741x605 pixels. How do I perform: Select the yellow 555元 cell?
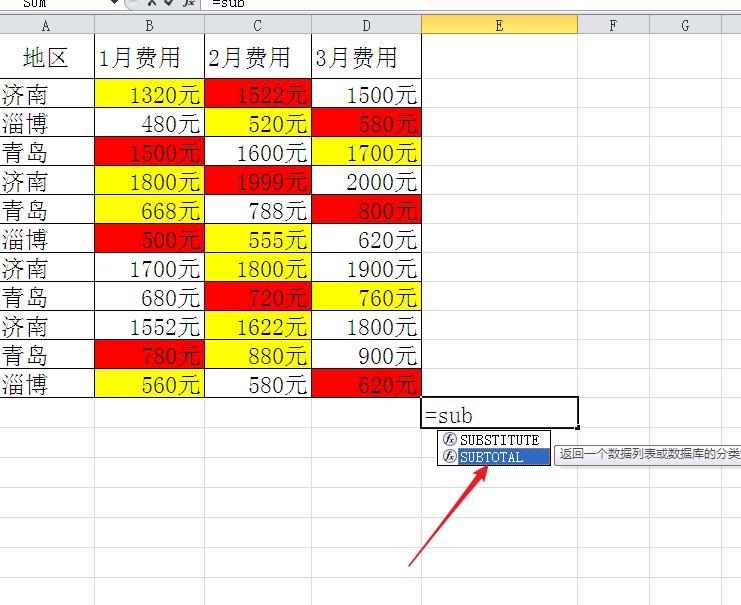coord(258,238)
